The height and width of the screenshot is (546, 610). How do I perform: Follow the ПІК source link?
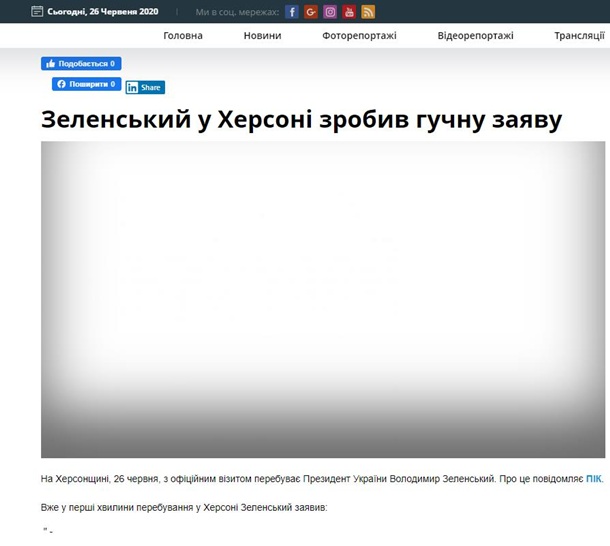click(x=594, y=480)
